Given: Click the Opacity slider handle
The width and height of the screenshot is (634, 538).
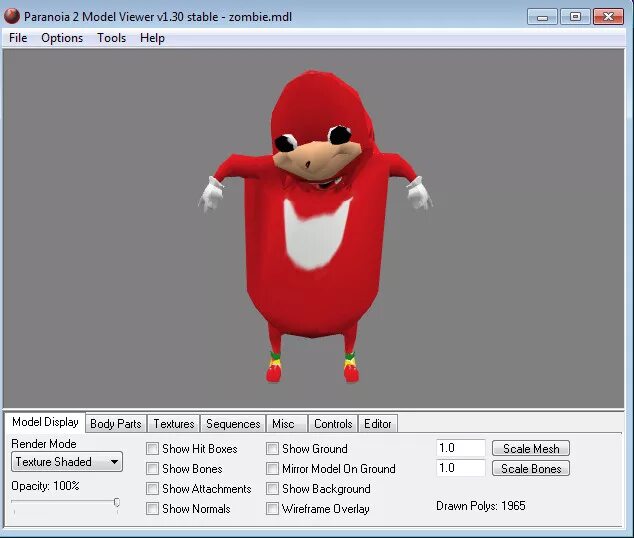Looking at the screenshot, I should pyautogui.click(x=117, y=502).
